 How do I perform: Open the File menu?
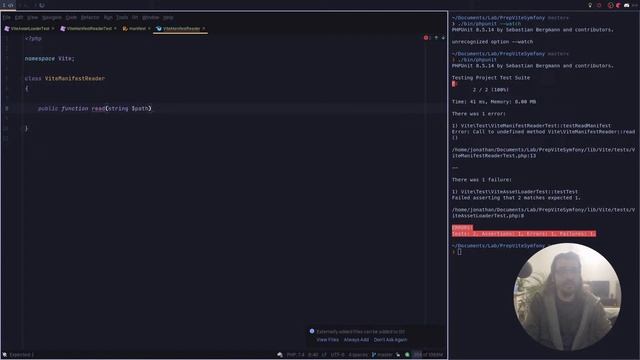click(7, 18)
